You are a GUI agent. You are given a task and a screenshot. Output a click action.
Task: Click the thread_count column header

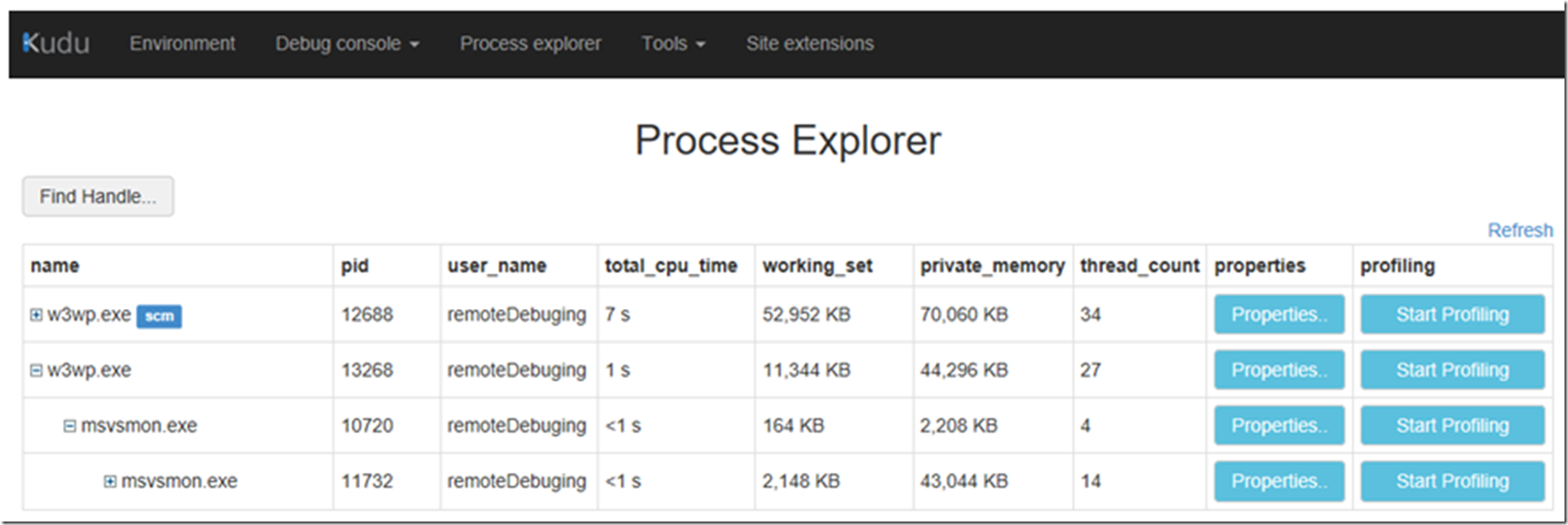[1140, 266]
